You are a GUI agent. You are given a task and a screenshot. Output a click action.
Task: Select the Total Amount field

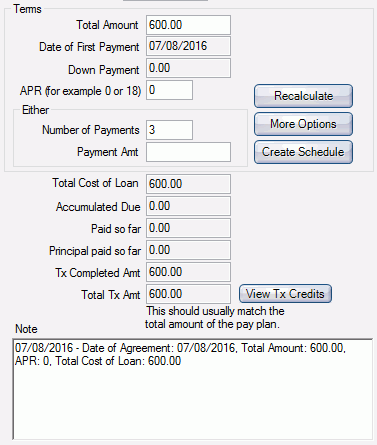(x=188, y=25)
